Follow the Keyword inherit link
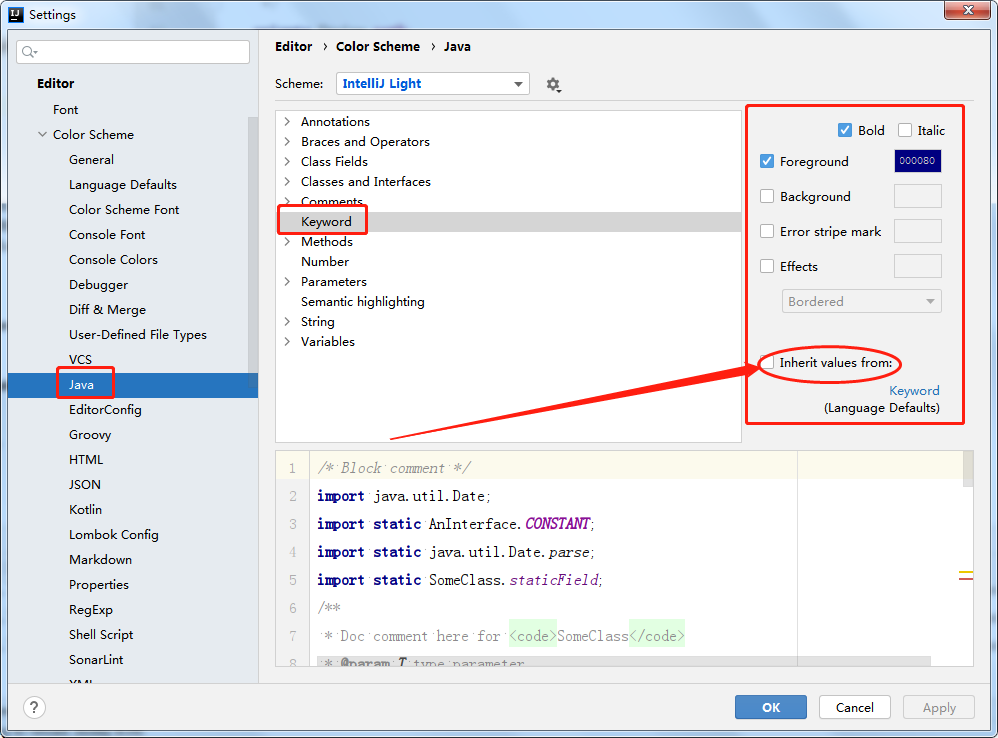Viewport: 998px width, 738px height. pyautogui.click(x=914, y=391)
